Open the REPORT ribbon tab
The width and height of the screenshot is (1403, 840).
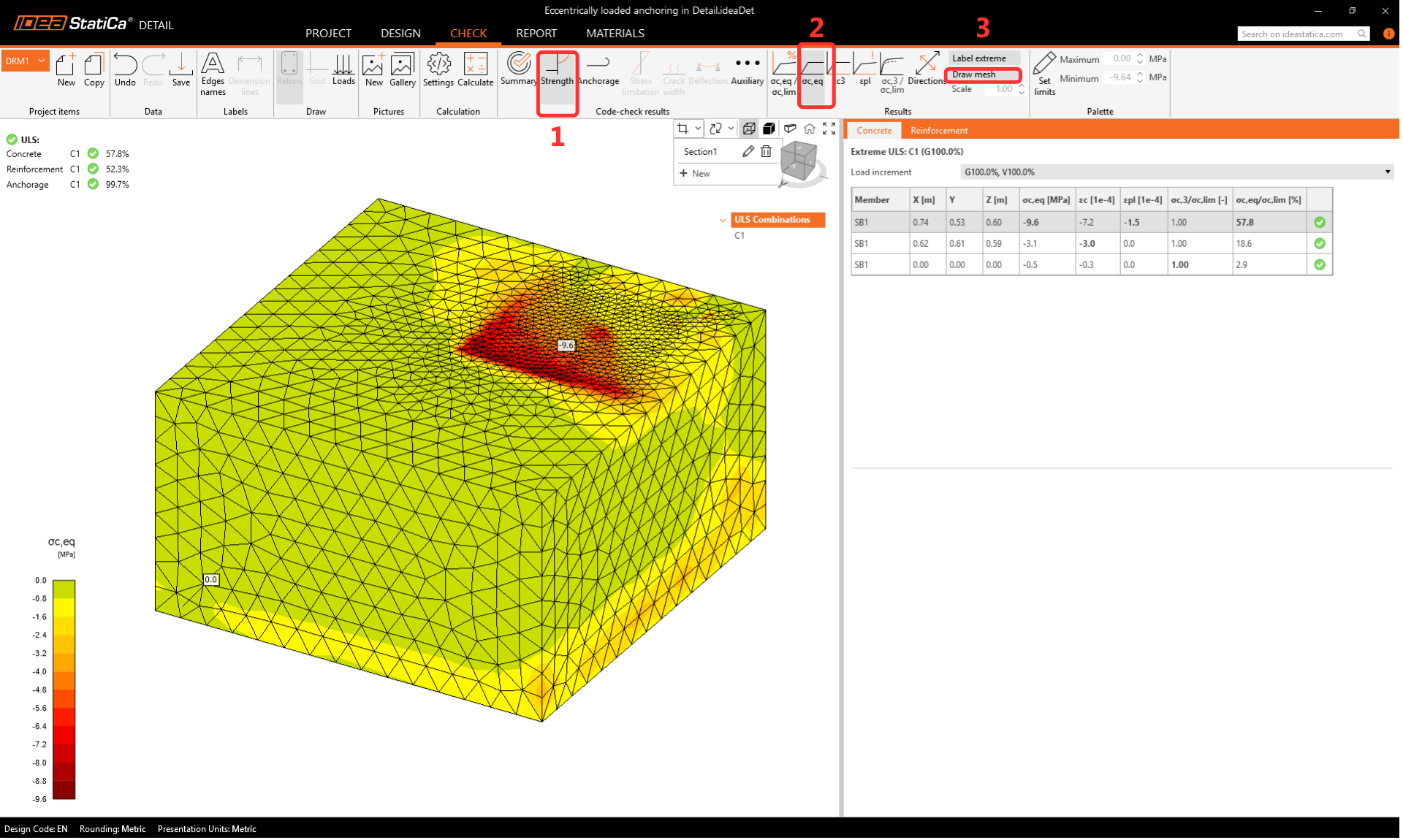[x=536, y=34]
